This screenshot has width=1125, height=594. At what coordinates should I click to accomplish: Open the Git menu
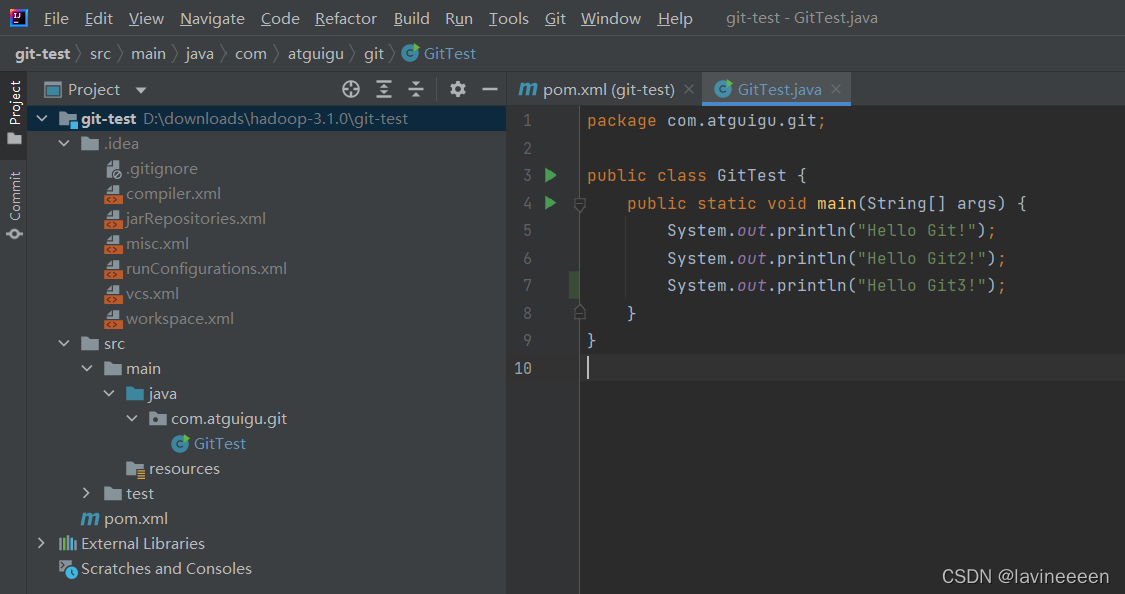pyautogui.click(x=555, y=19)
